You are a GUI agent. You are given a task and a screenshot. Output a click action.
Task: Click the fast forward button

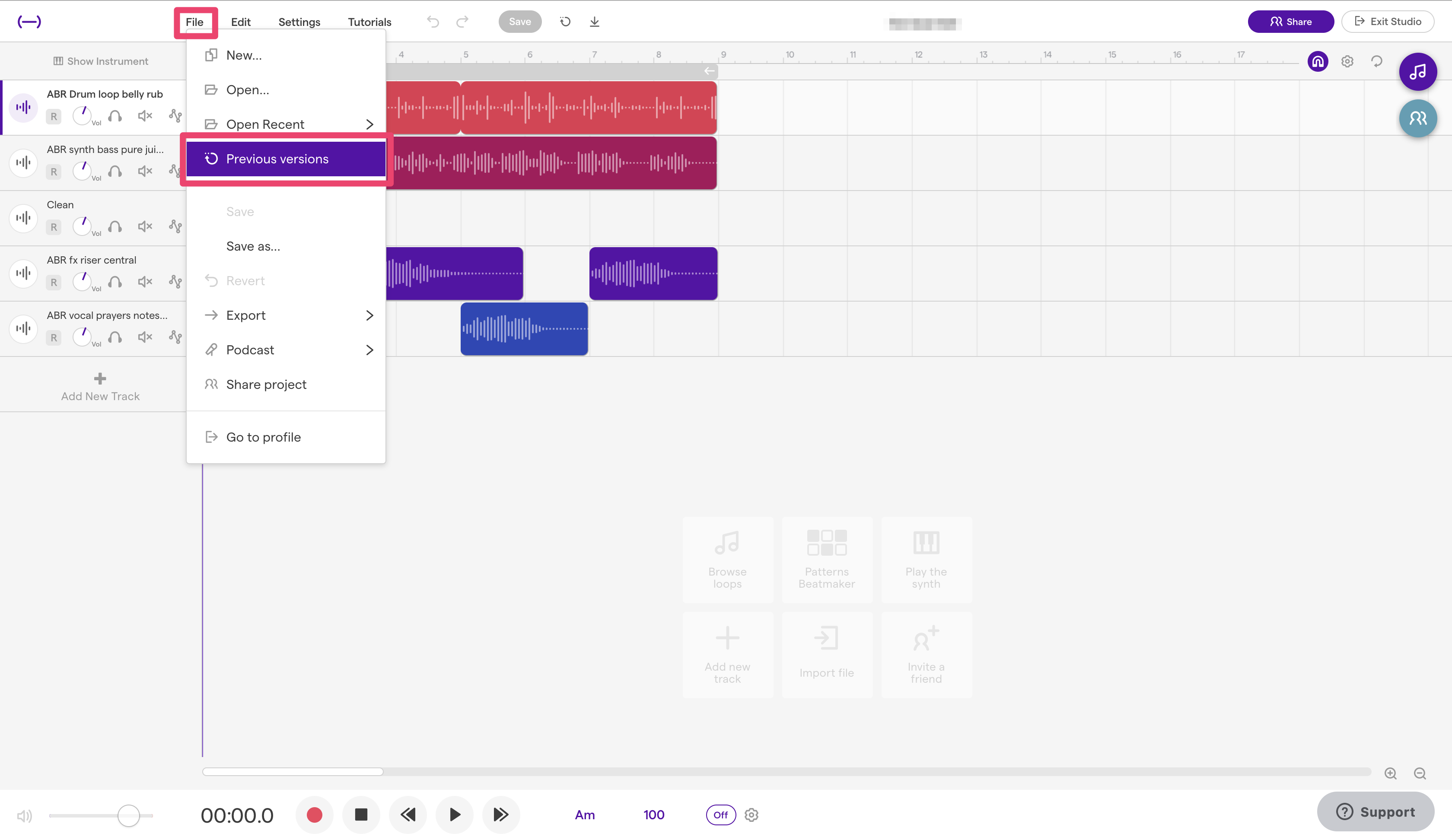click(500, 814)
